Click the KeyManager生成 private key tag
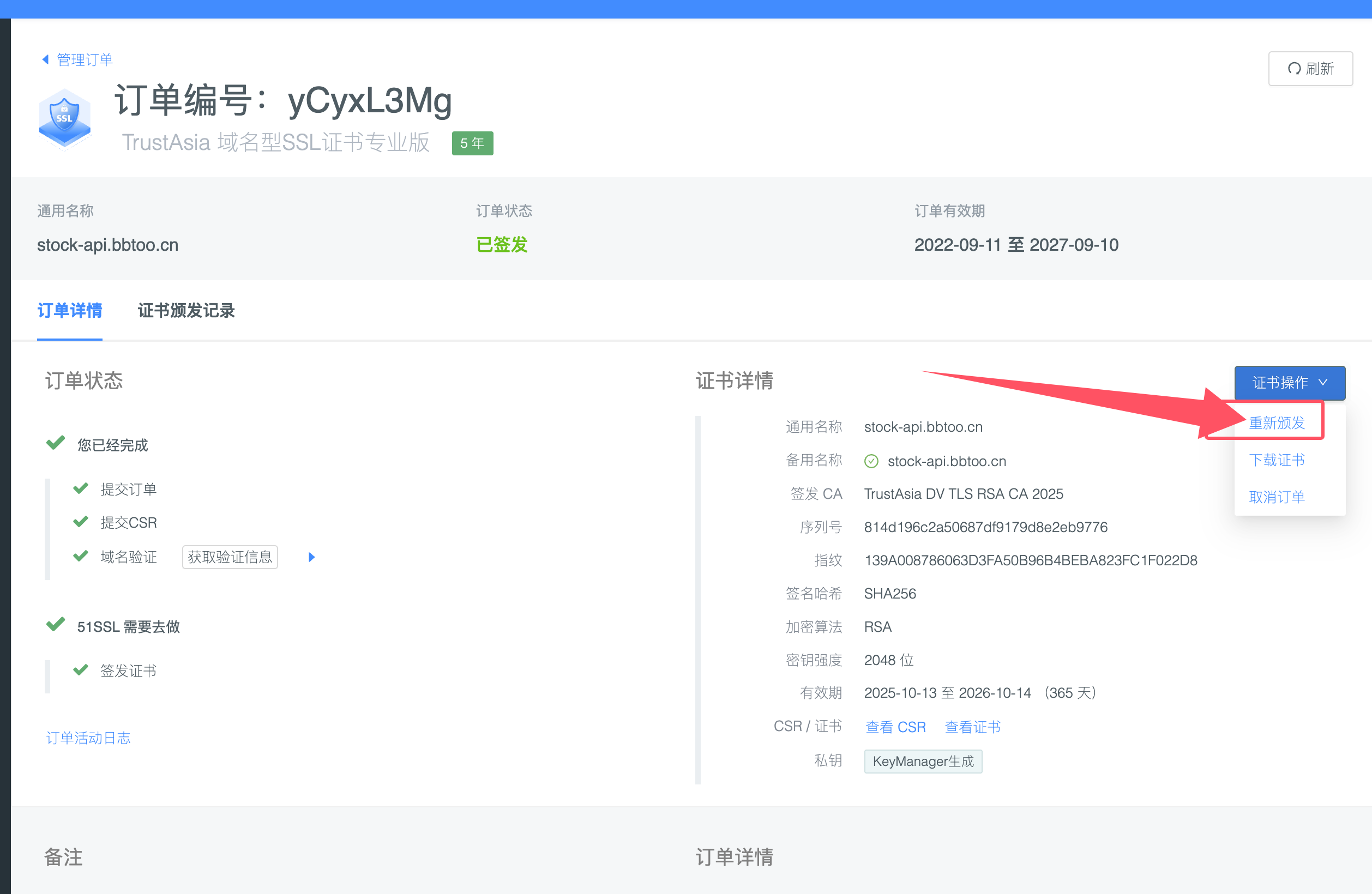This screenshot has width=1372, height=894. [923, 762]
